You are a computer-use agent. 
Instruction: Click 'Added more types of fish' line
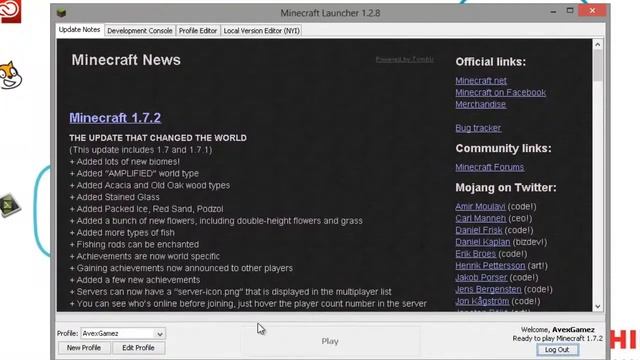pyautogui.click(x=122, y=233)
